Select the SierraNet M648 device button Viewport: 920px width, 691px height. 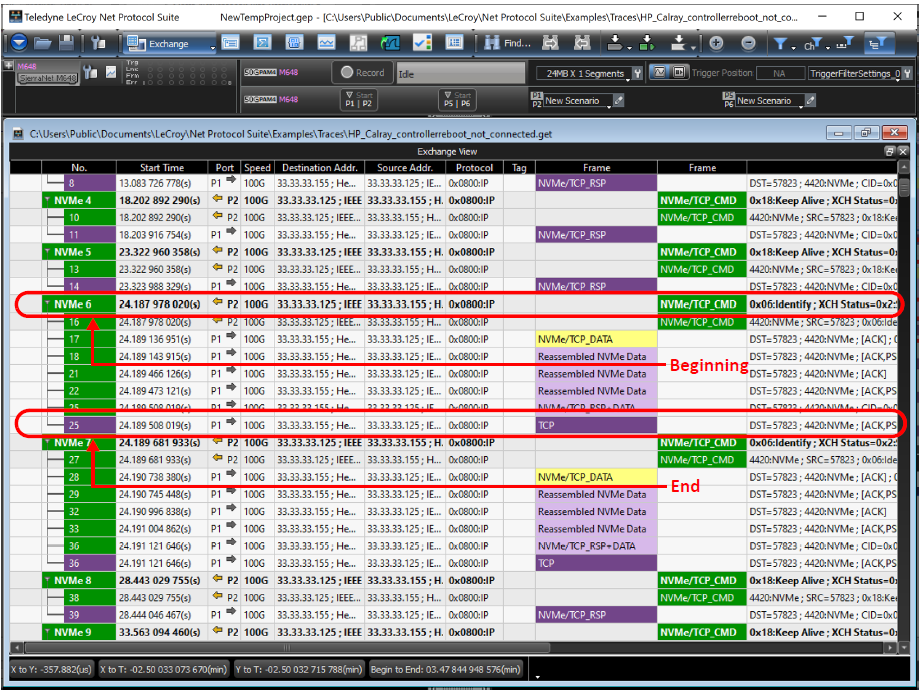48,78
